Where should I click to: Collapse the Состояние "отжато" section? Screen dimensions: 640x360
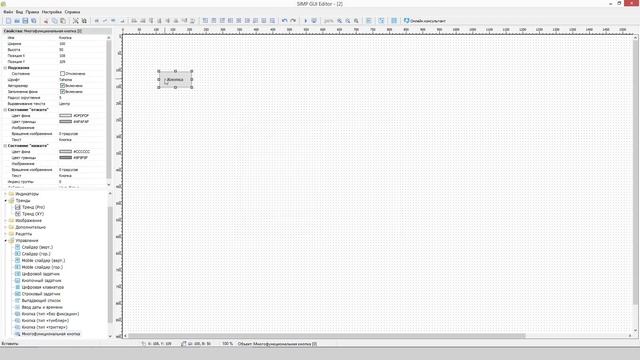[5, 110]
